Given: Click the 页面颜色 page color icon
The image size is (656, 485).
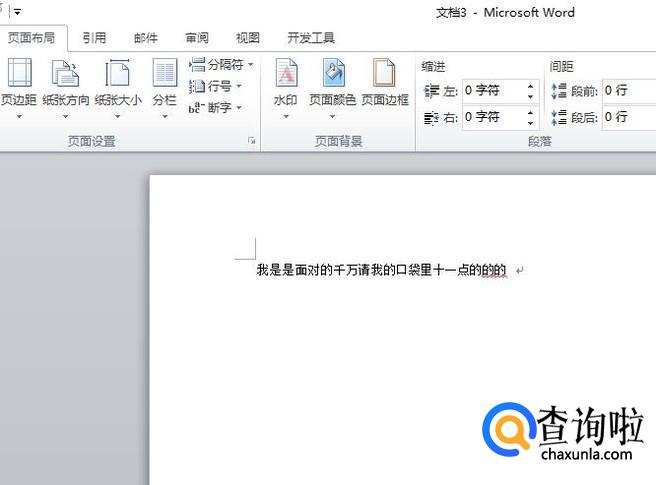Looking at the screenshot, I should click(333, 73).
